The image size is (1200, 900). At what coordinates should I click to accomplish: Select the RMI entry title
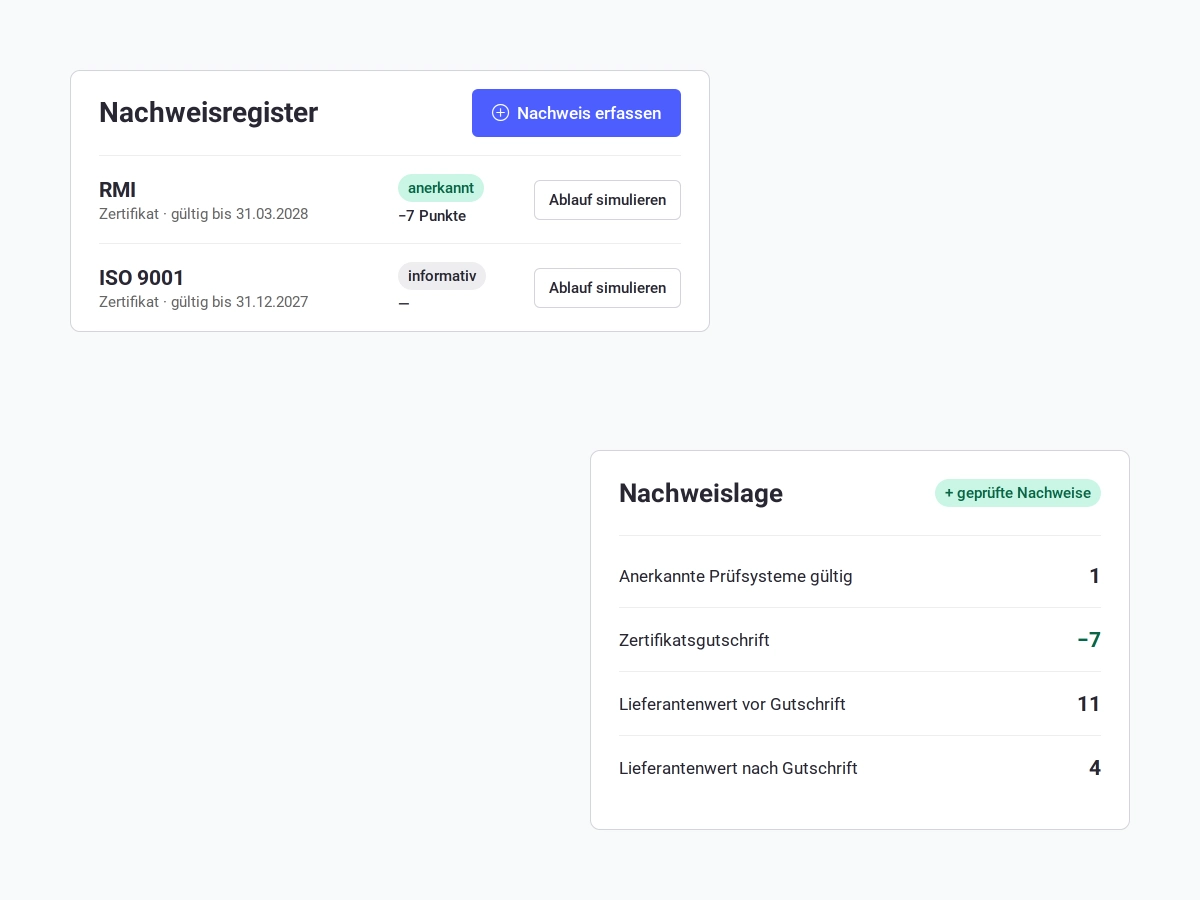pyautogui.click(x=117, y=190)
